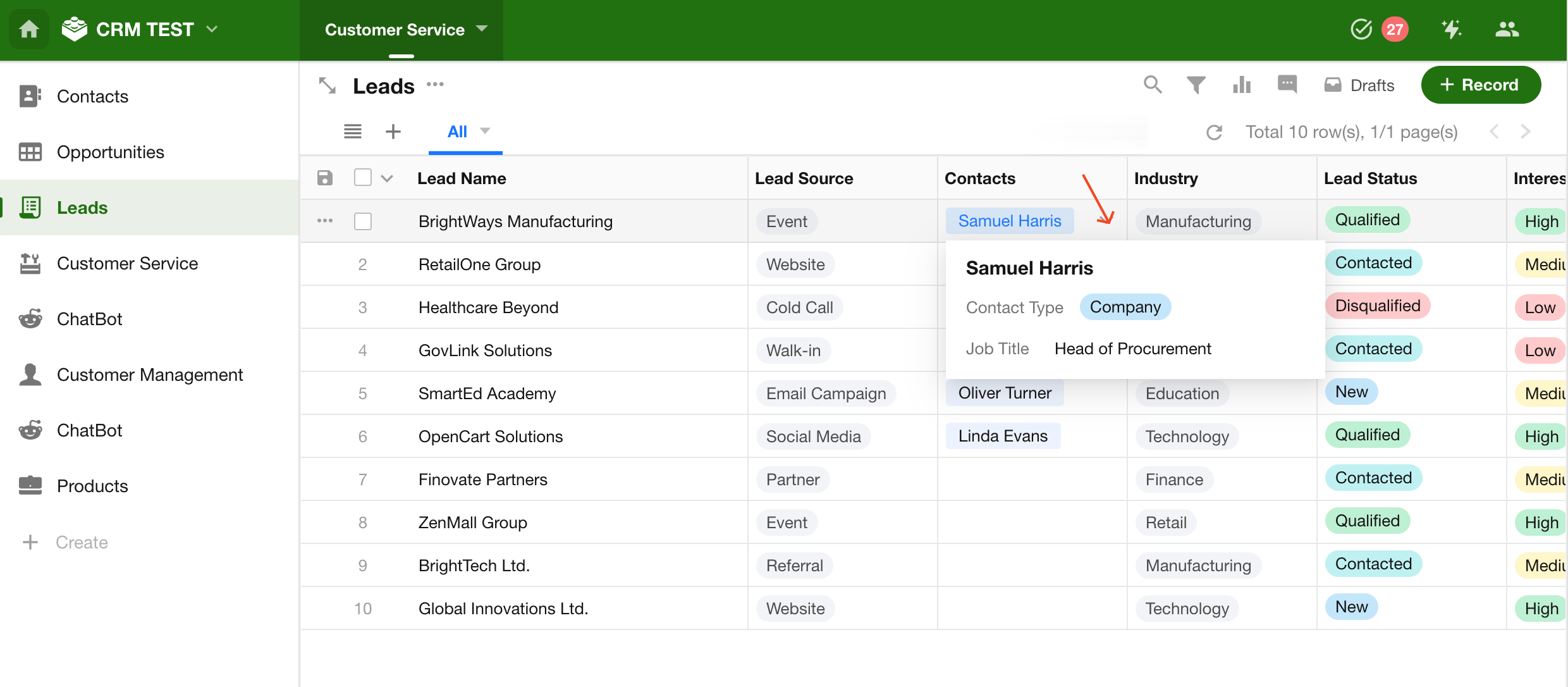The width and height of the screenshot is (1568, 687).
Task: Click the green Record button
Action: click(x=1481, y=85)
